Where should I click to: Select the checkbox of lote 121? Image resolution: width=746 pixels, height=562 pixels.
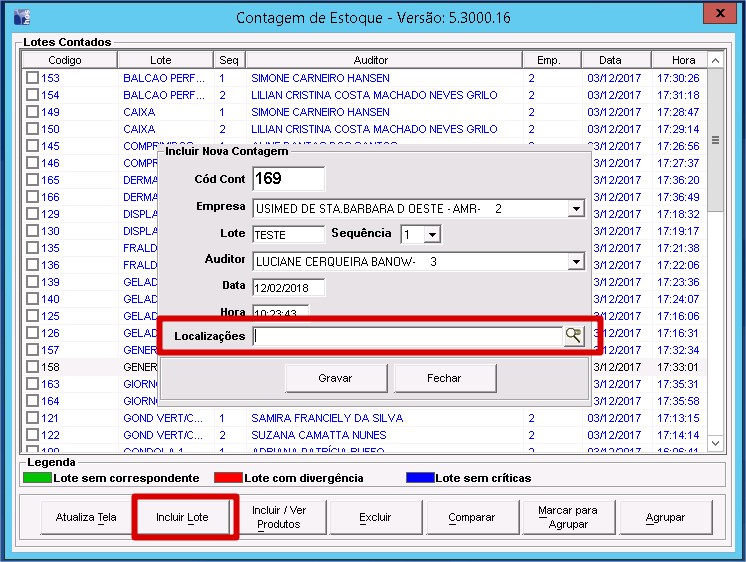click(33, 418)
